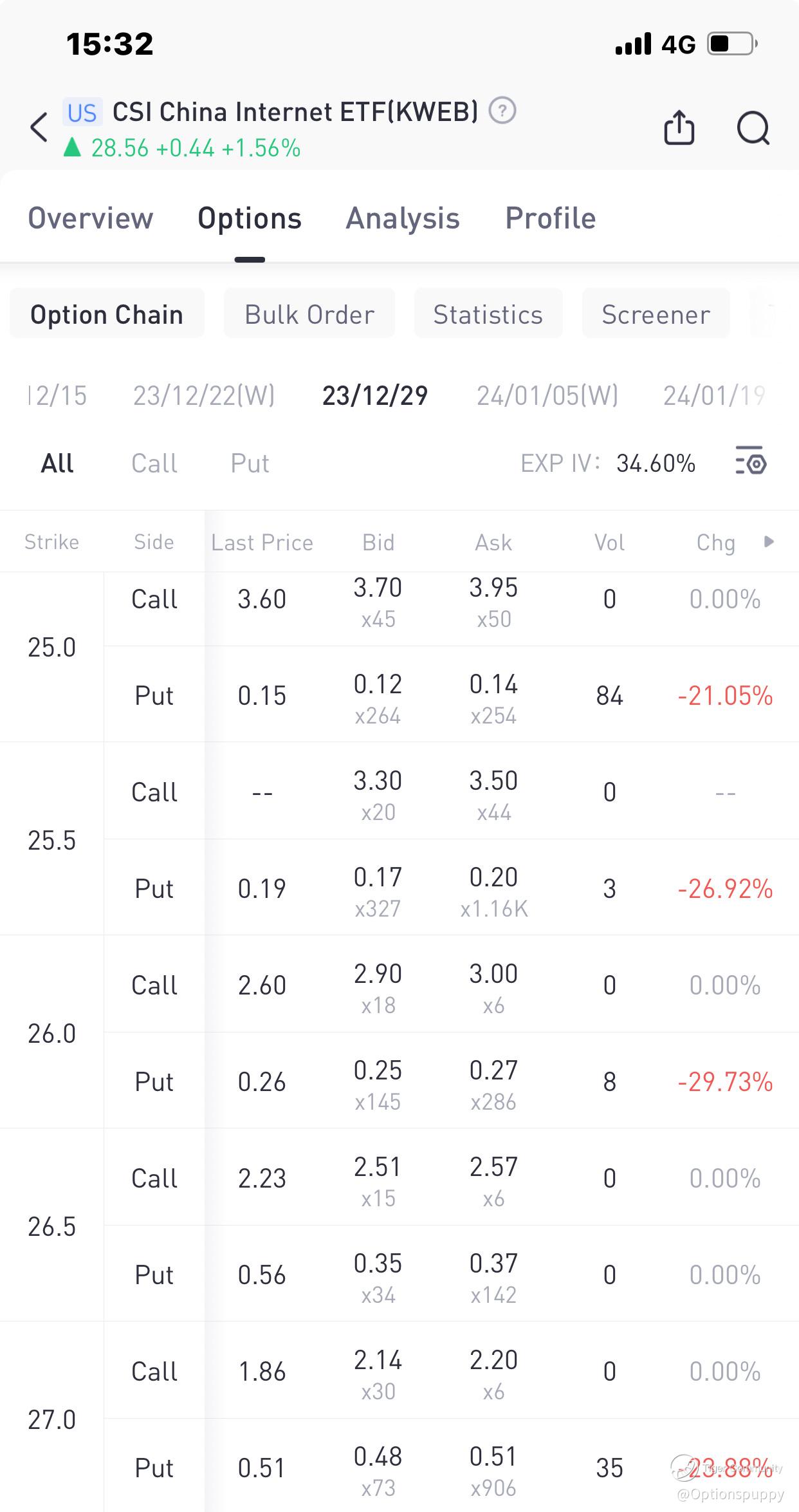The image size is (799, 1512).
Task: Select the Bulk Order button
Action: click(309, 315)
